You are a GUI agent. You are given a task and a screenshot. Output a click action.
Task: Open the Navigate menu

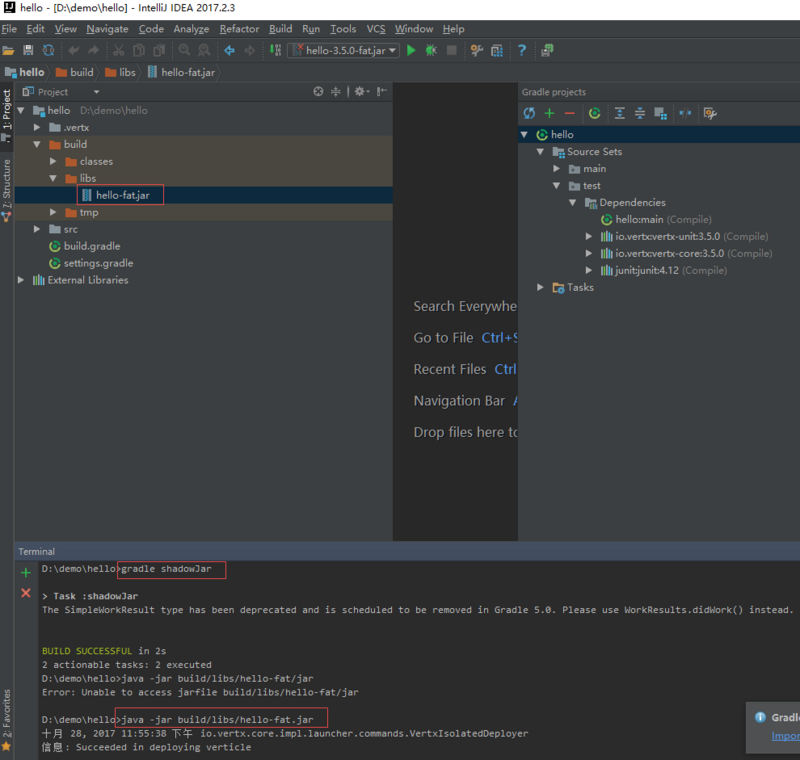coord(107,29)
